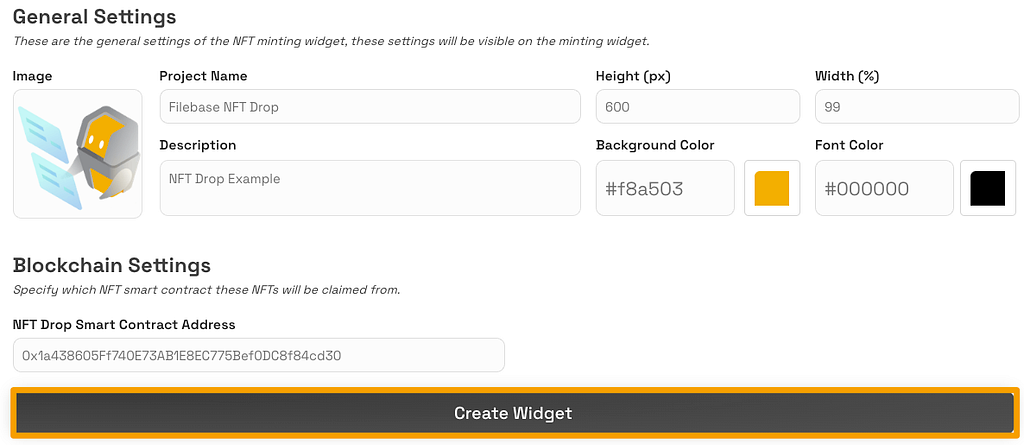Click the Width (%) label
The height and width of the screenshot is (445, 1024).
[x=847, y=76]
